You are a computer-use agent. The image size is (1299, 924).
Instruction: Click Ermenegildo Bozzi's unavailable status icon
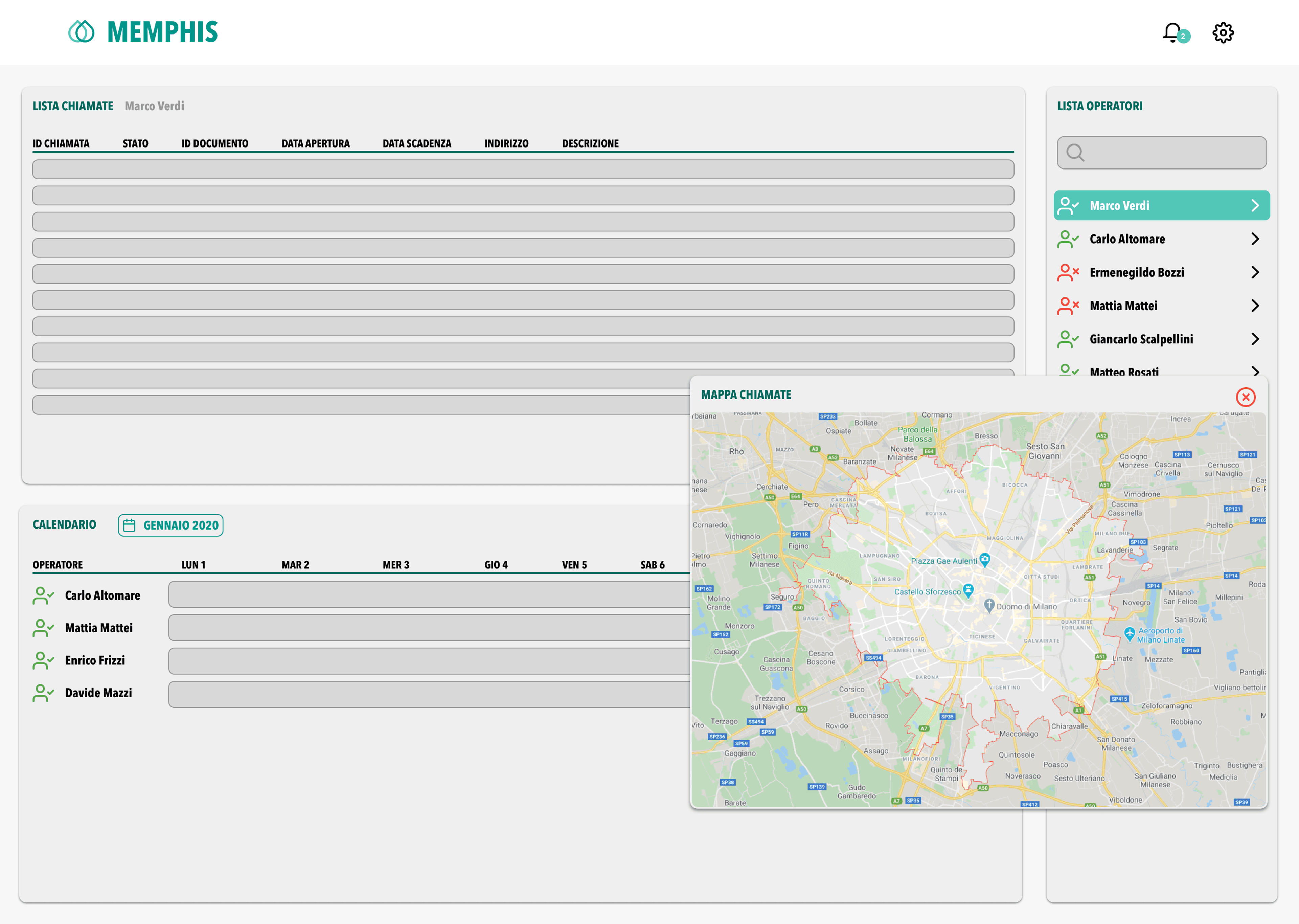coord(1068,273)
